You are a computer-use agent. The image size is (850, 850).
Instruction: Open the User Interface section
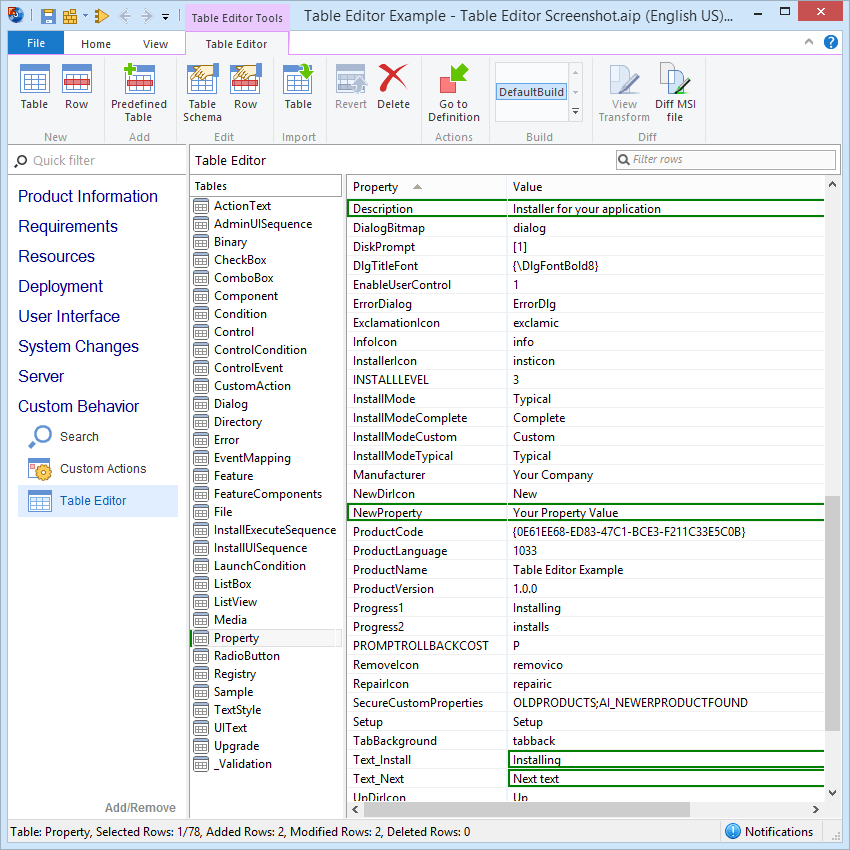pyautogui.click(x=69, y=316)
